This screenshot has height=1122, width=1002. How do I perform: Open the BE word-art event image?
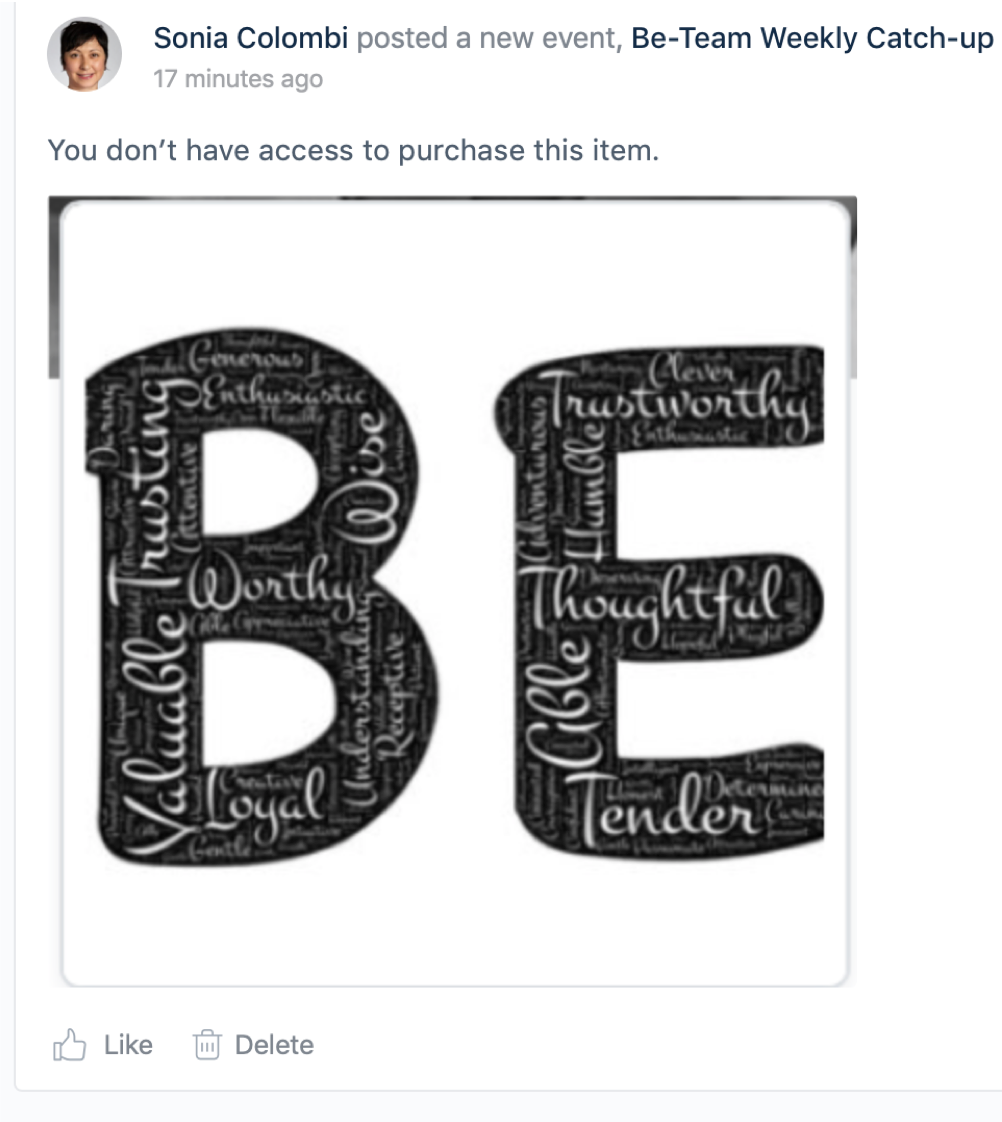(452, 591)
